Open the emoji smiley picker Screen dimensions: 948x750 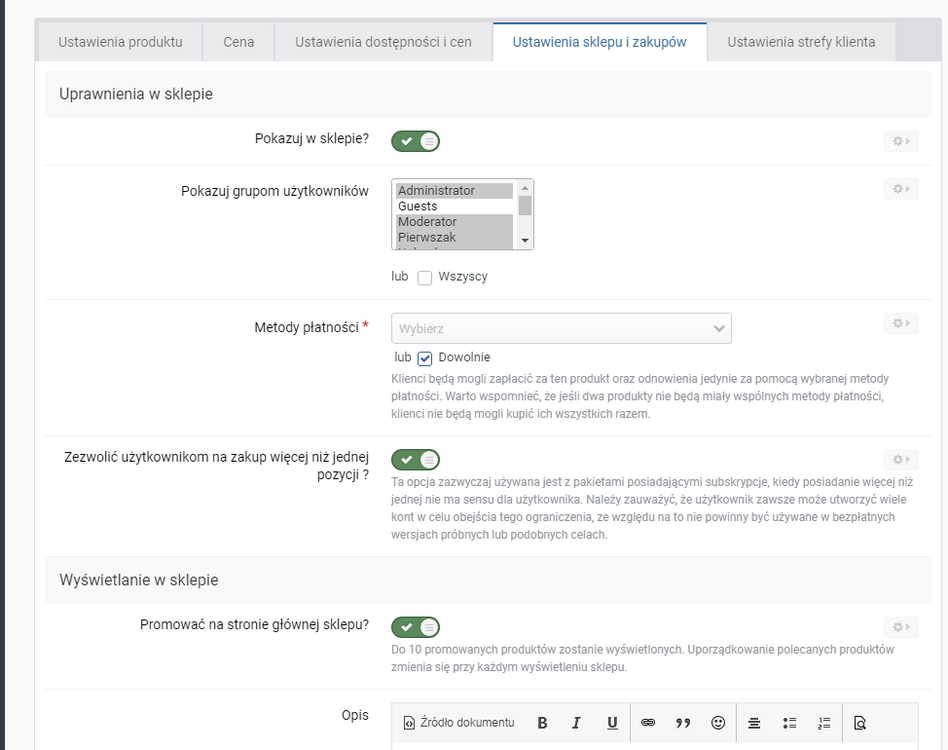718,723
